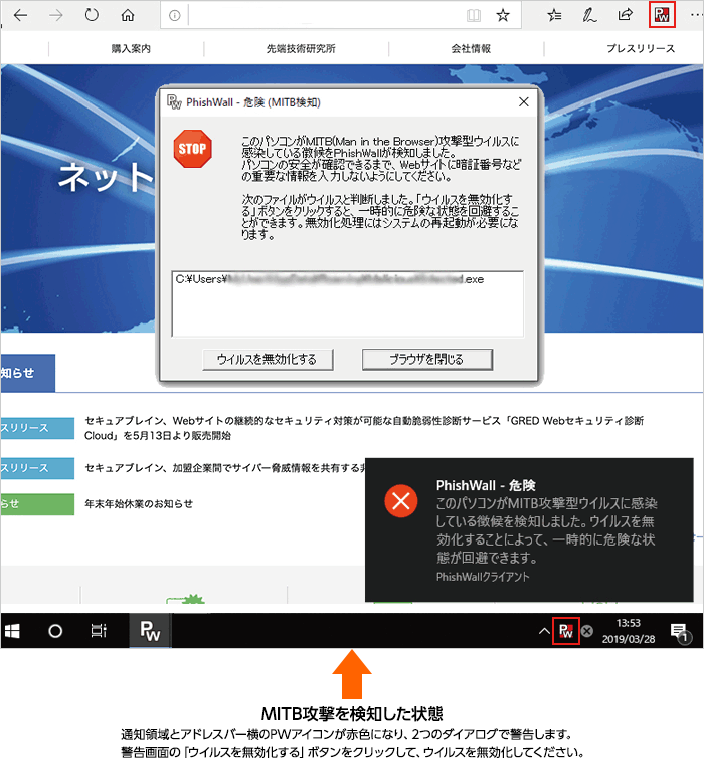Click the browser forward arrow
The width and height of the screenshot is (704, 758).
click(x=56, y=15)
